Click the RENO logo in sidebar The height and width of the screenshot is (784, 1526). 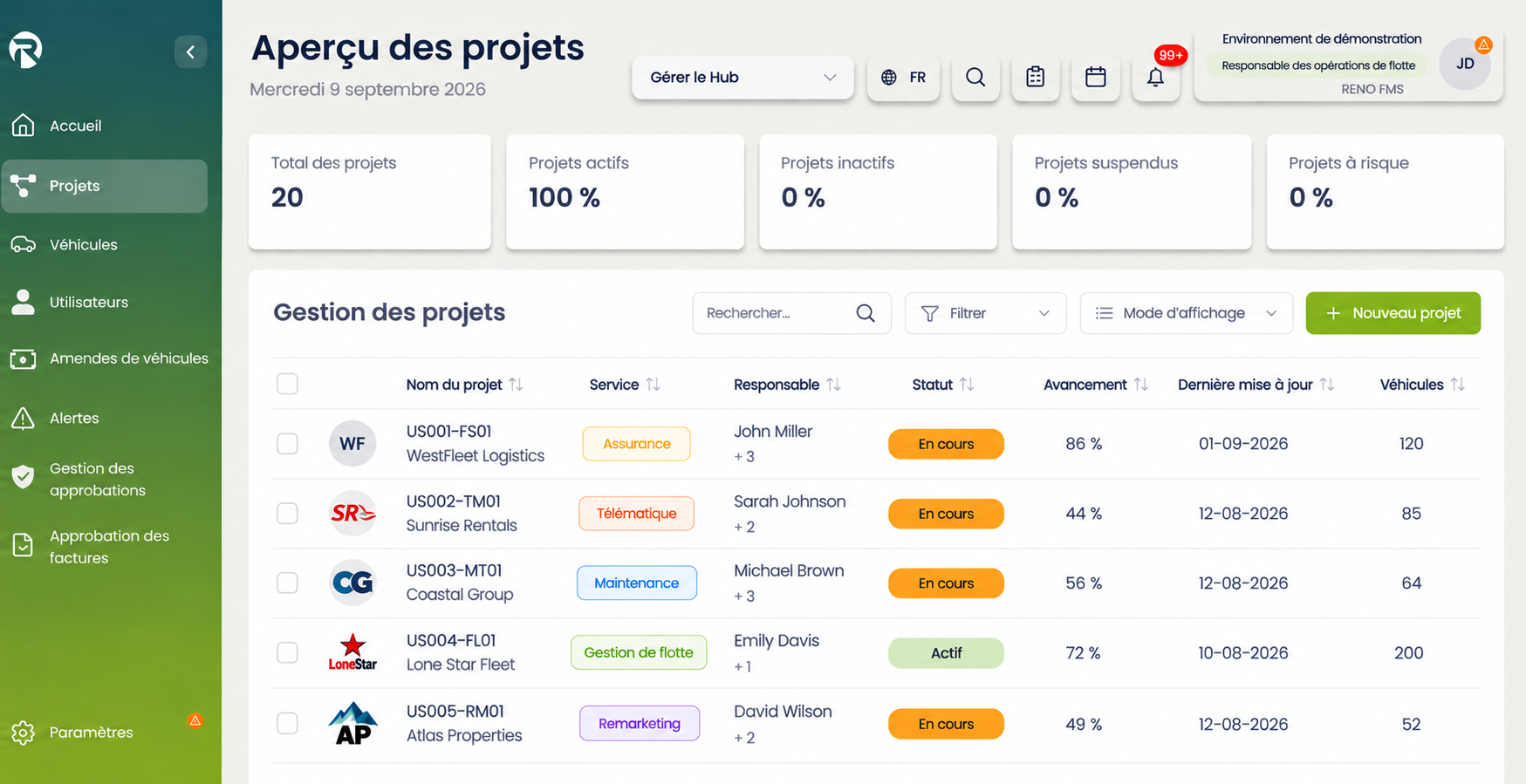coord(25,50)
